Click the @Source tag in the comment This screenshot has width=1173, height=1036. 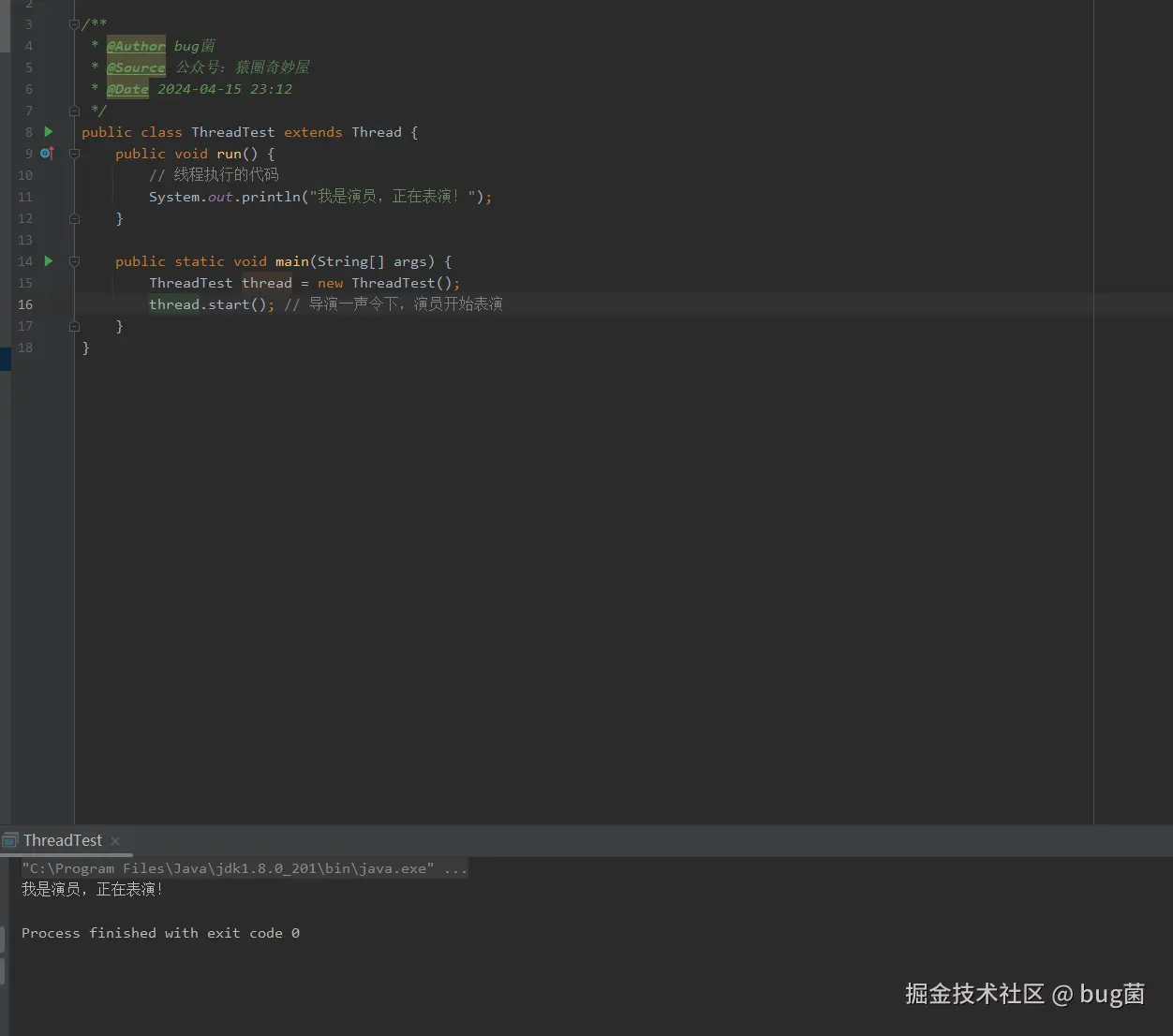coord(136,67)
